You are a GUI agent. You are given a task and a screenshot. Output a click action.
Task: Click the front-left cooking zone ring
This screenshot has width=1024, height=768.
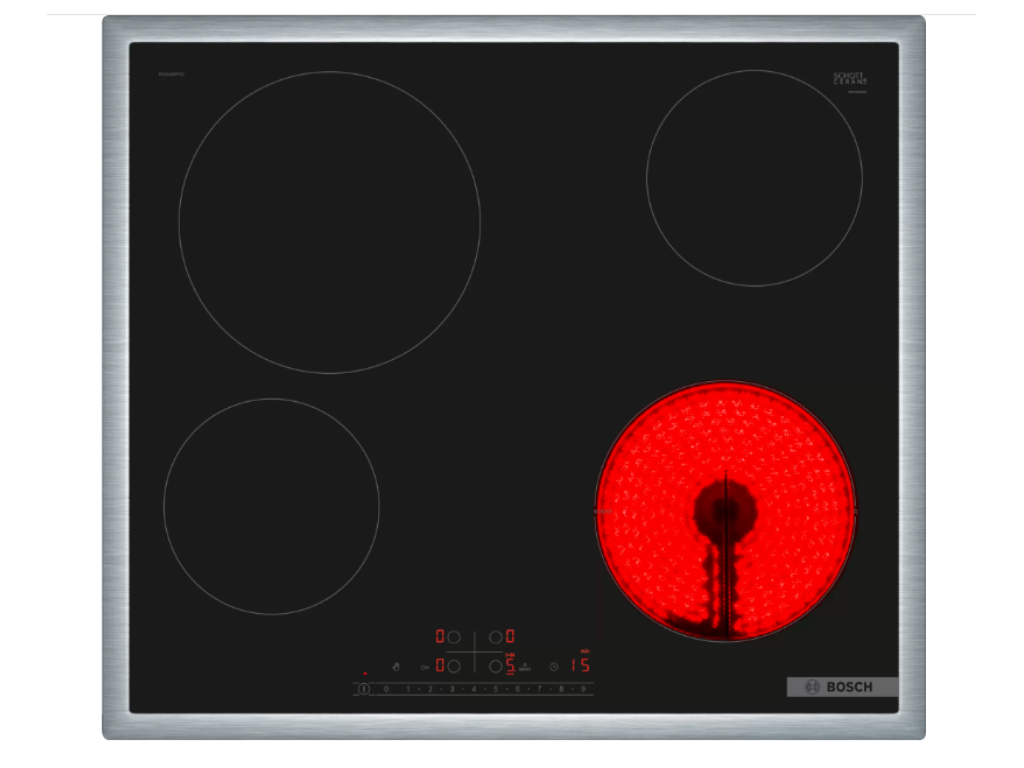coord(271,506)
